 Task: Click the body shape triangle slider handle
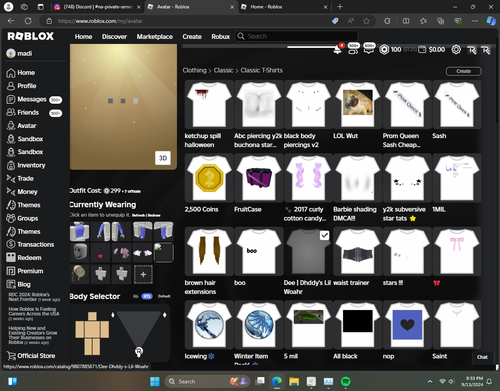139,351
